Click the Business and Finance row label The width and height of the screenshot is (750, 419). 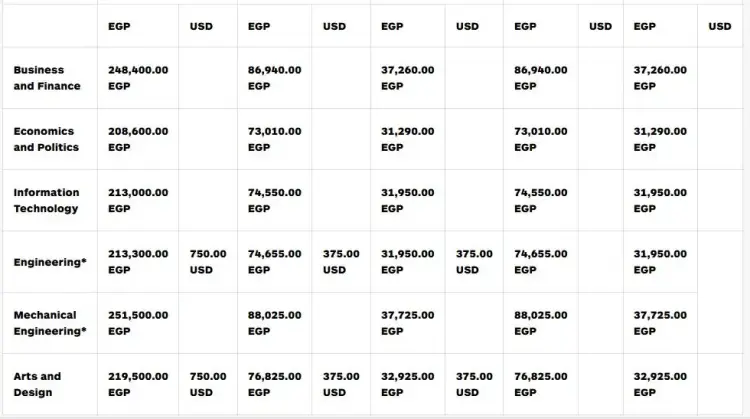[x=47, y=78]
